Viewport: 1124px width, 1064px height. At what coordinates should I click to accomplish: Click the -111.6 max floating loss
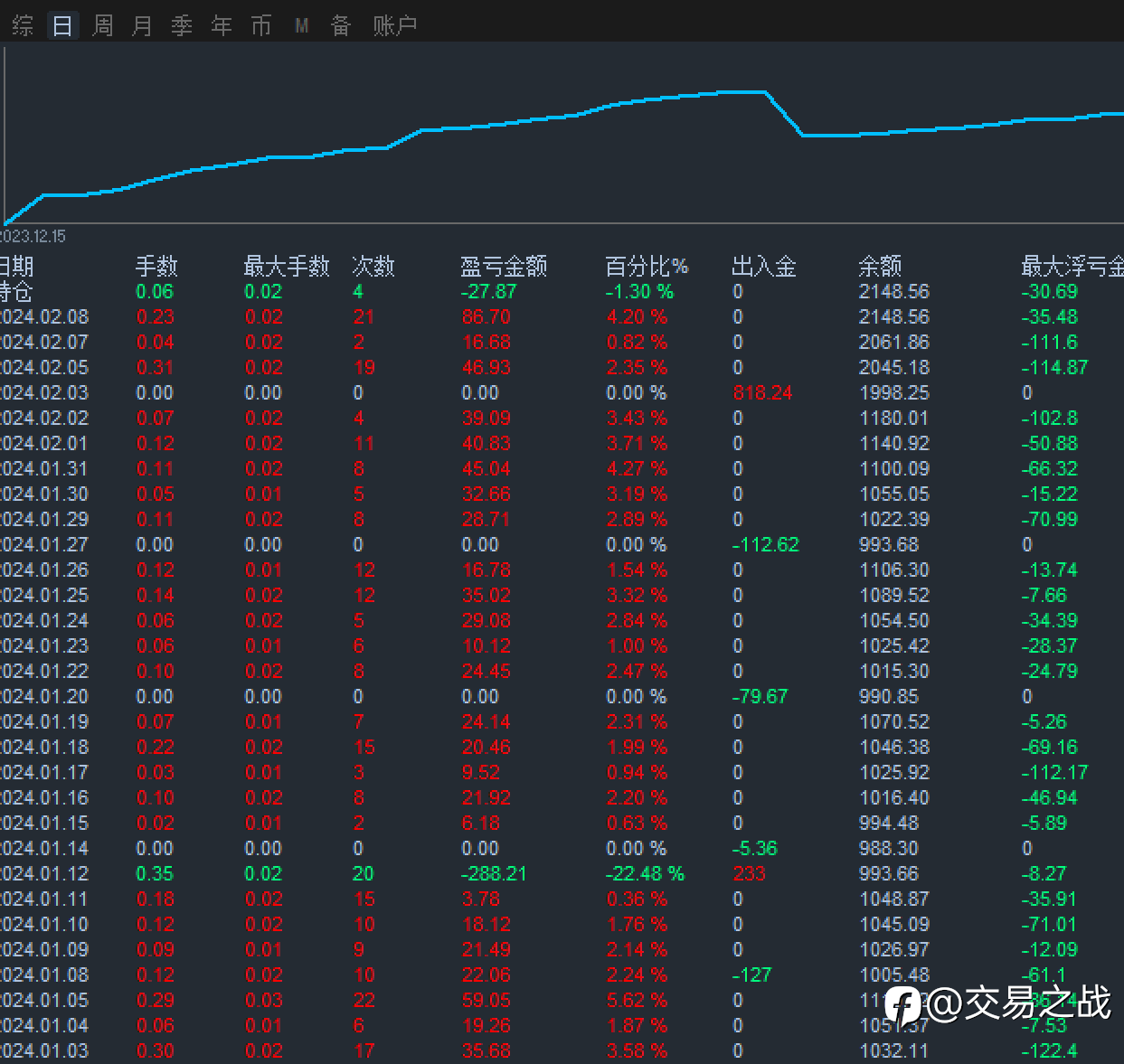click(1050, 343)
